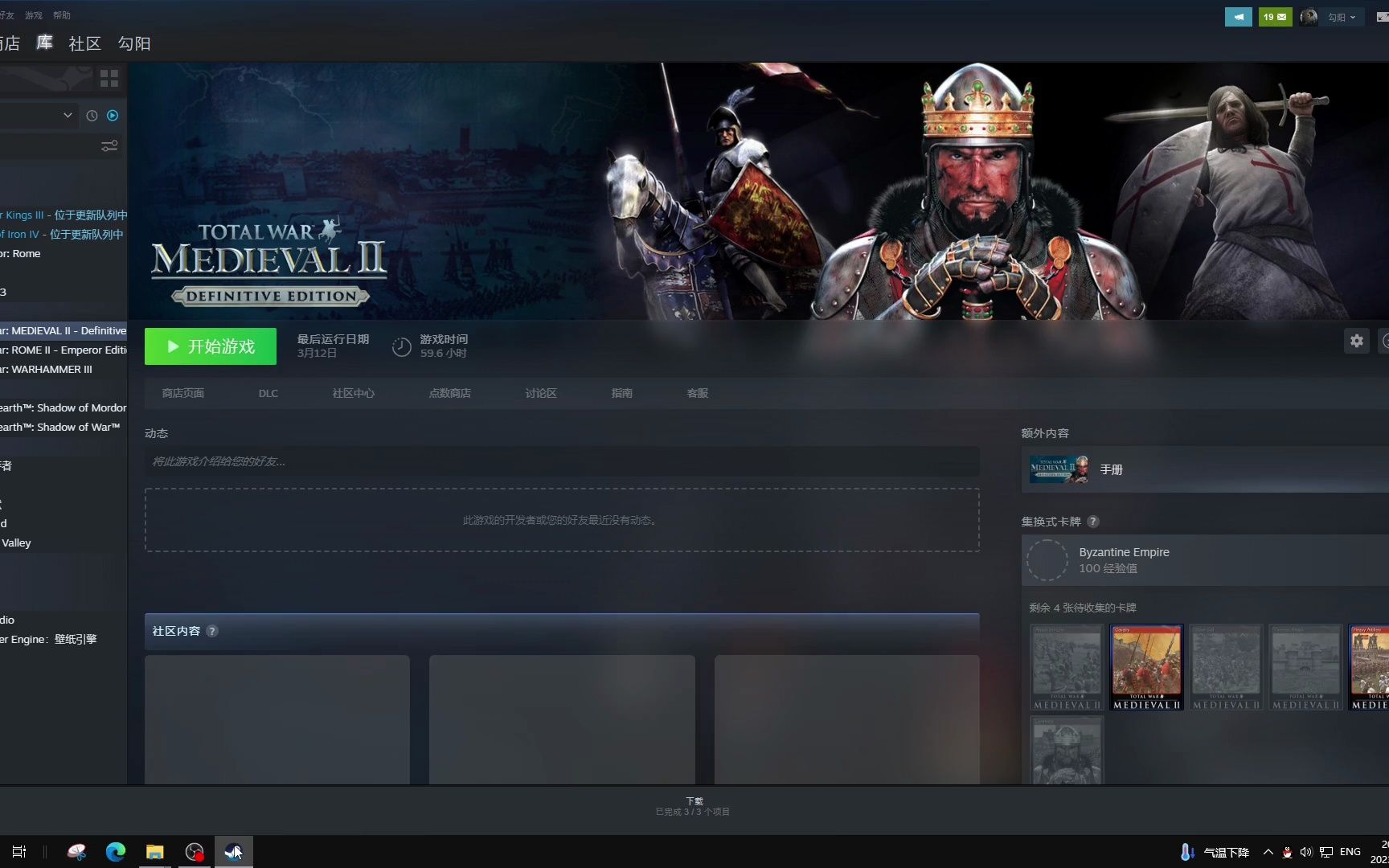
Task: Expand the library category dropdown chevron
Action: coord(68,116)
